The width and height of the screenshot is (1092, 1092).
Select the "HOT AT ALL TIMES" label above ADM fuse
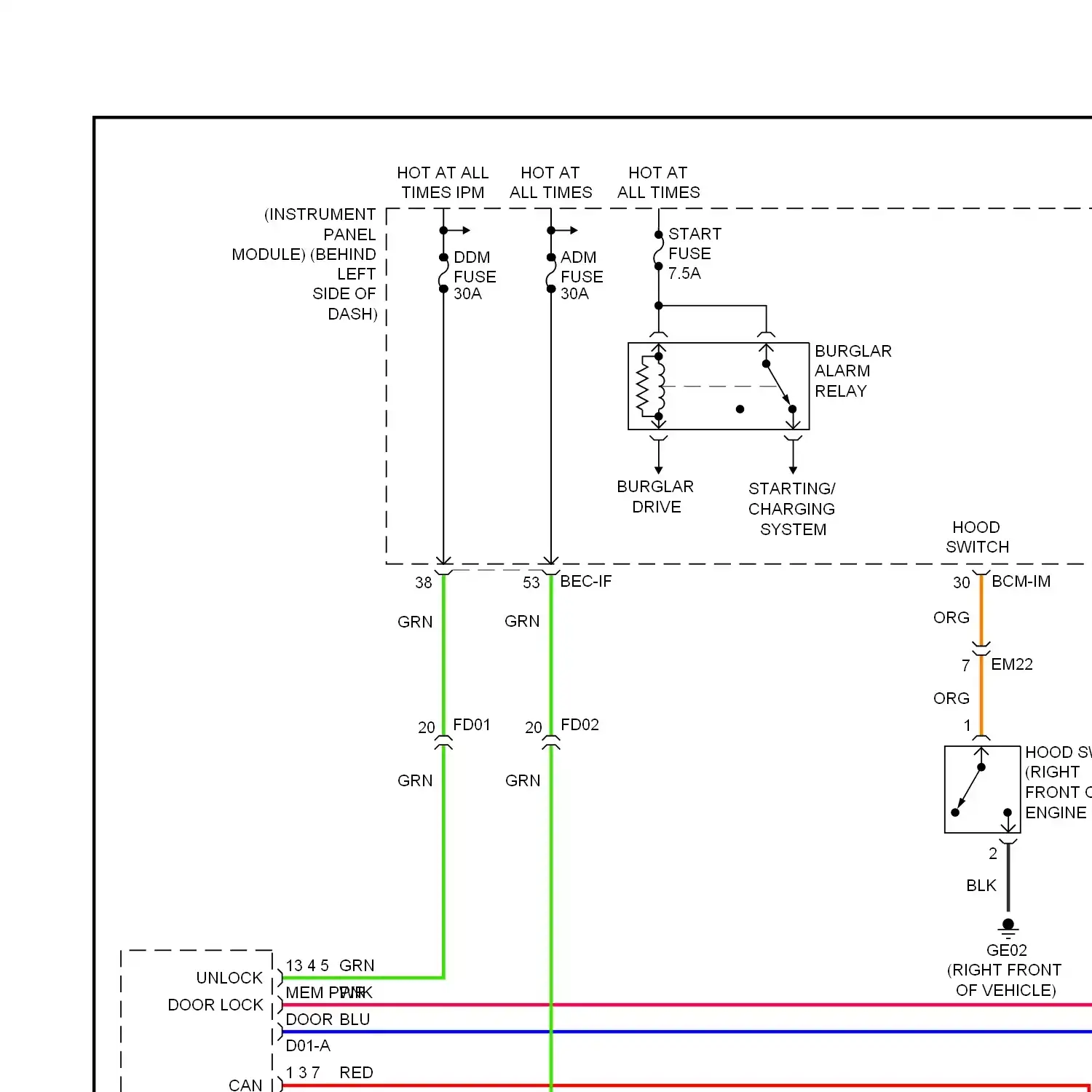551,183
